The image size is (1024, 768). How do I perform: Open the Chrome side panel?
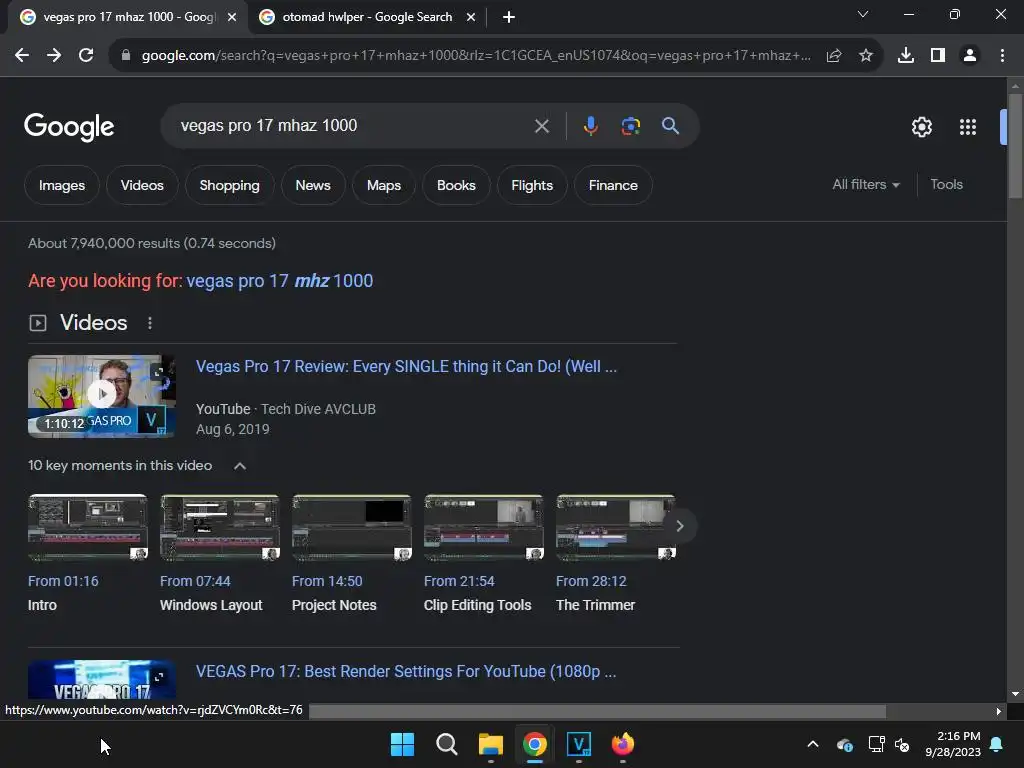(937, 56)
